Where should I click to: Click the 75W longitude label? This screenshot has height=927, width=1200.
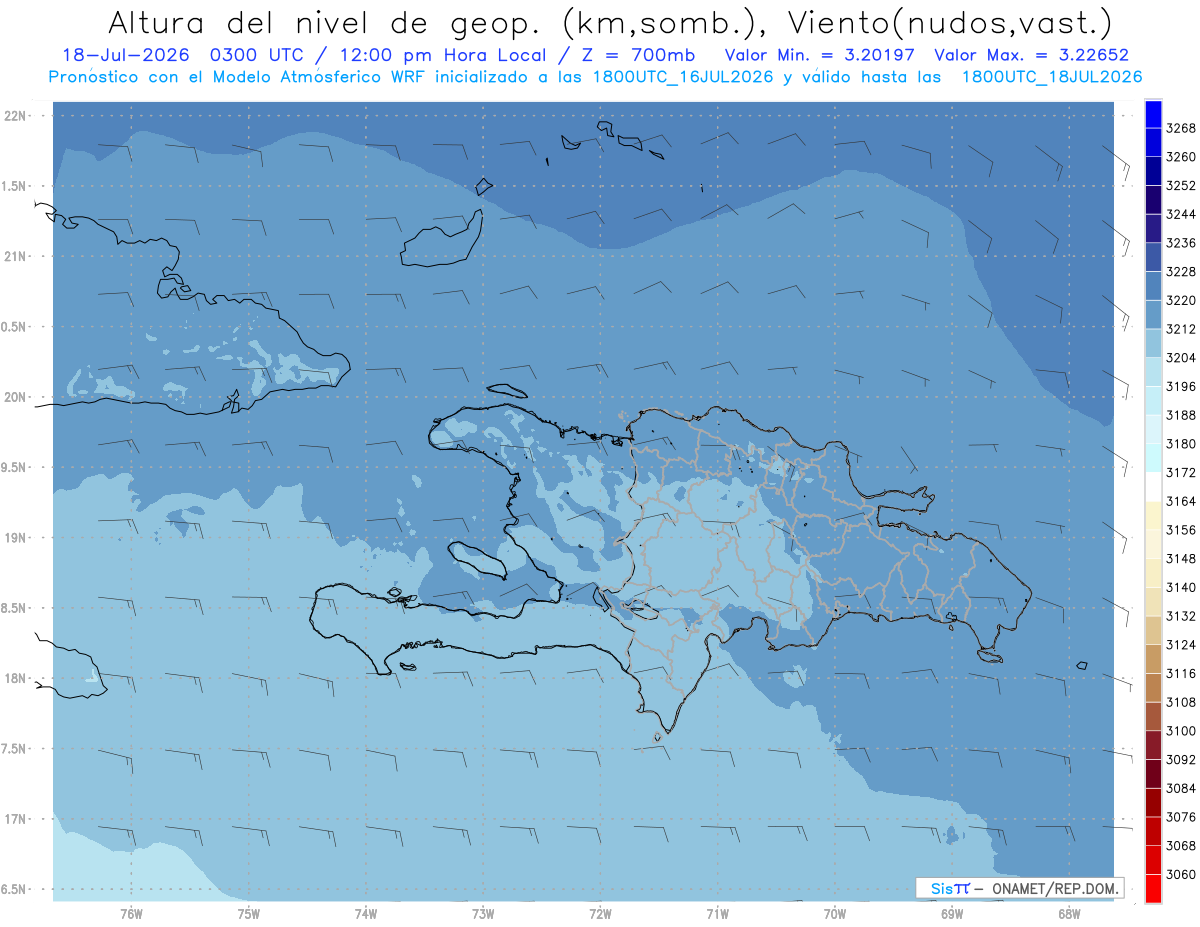point(249,914)
